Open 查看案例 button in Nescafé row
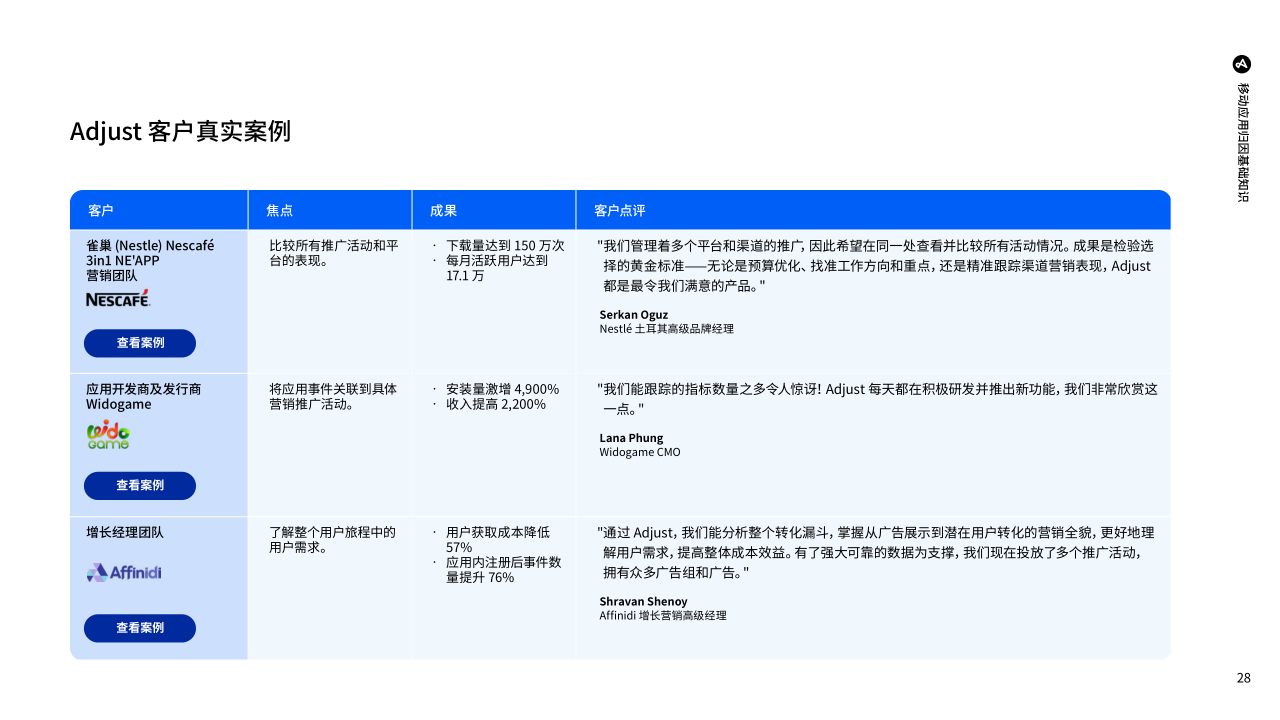Screen dimensions: 1280x720 [x=140, y=343]
